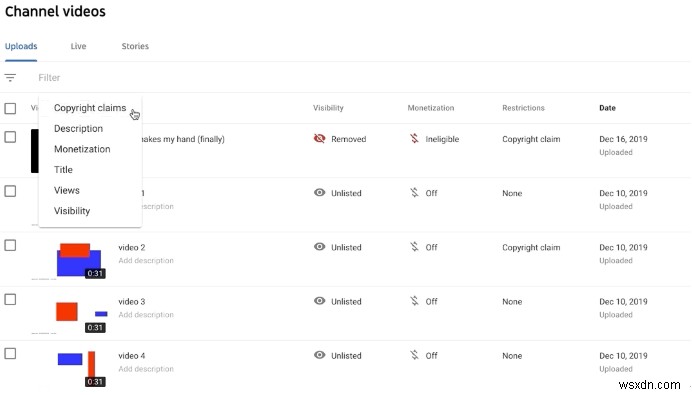Click the Ineligible monetization icon
Image resolution: width=692 pixels, height=395 pixels.
(x=414, y=139)
